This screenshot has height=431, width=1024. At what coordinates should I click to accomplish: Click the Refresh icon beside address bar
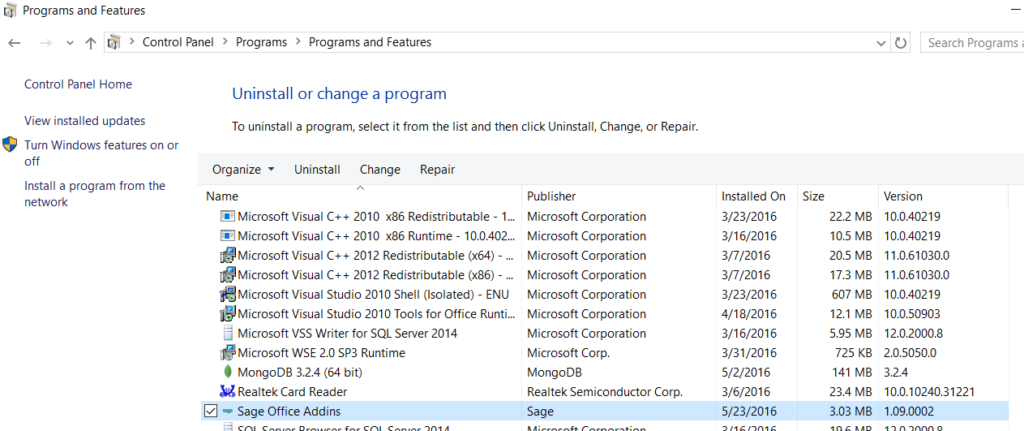(x=901, y=43)
